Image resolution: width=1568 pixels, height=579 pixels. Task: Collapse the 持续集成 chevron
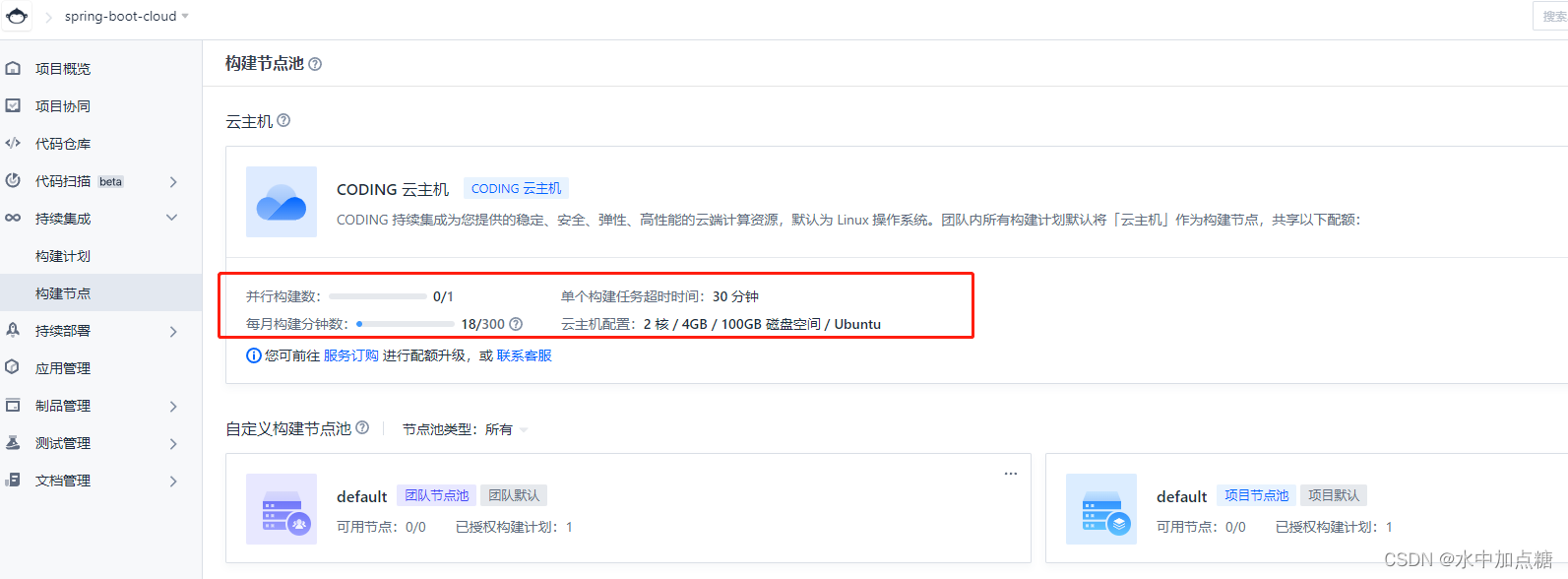172,218
